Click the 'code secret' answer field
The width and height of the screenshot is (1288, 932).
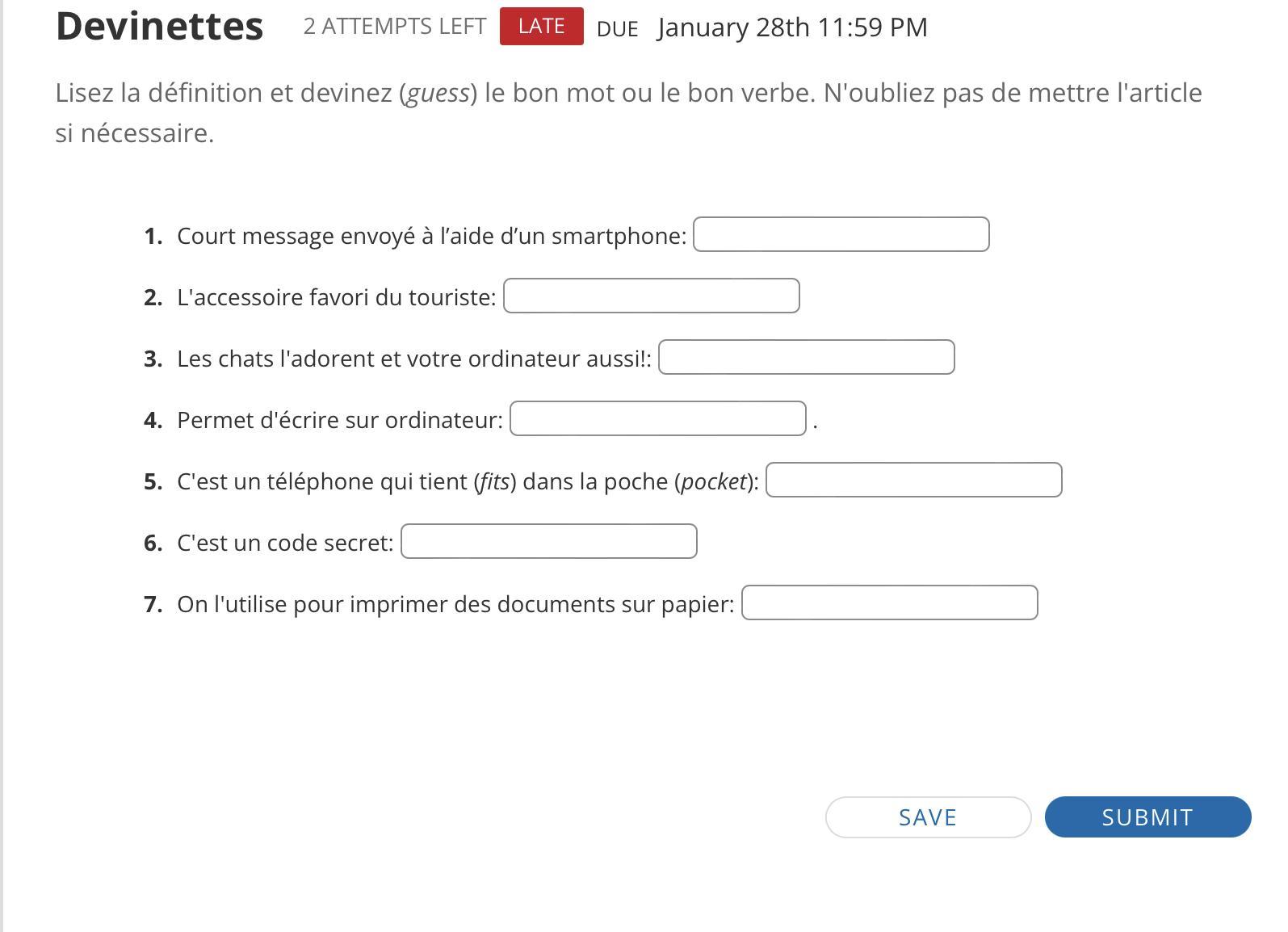[548, 541]
